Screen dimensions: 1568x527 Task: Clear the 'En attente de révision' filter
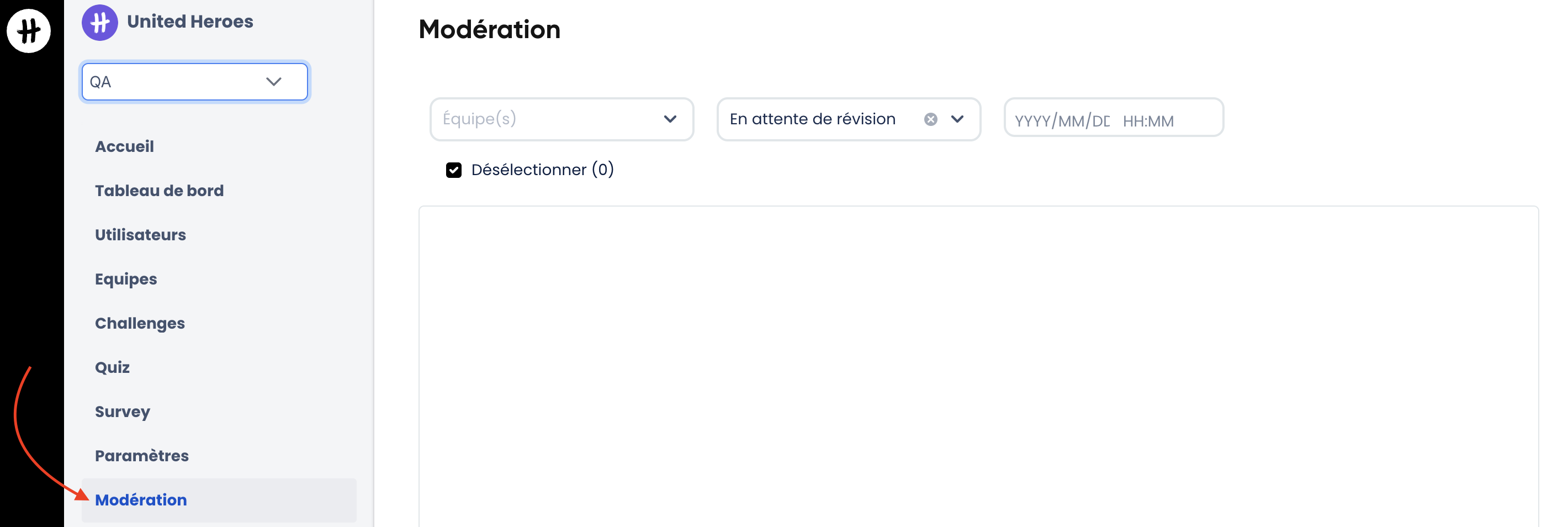point(930,118)
